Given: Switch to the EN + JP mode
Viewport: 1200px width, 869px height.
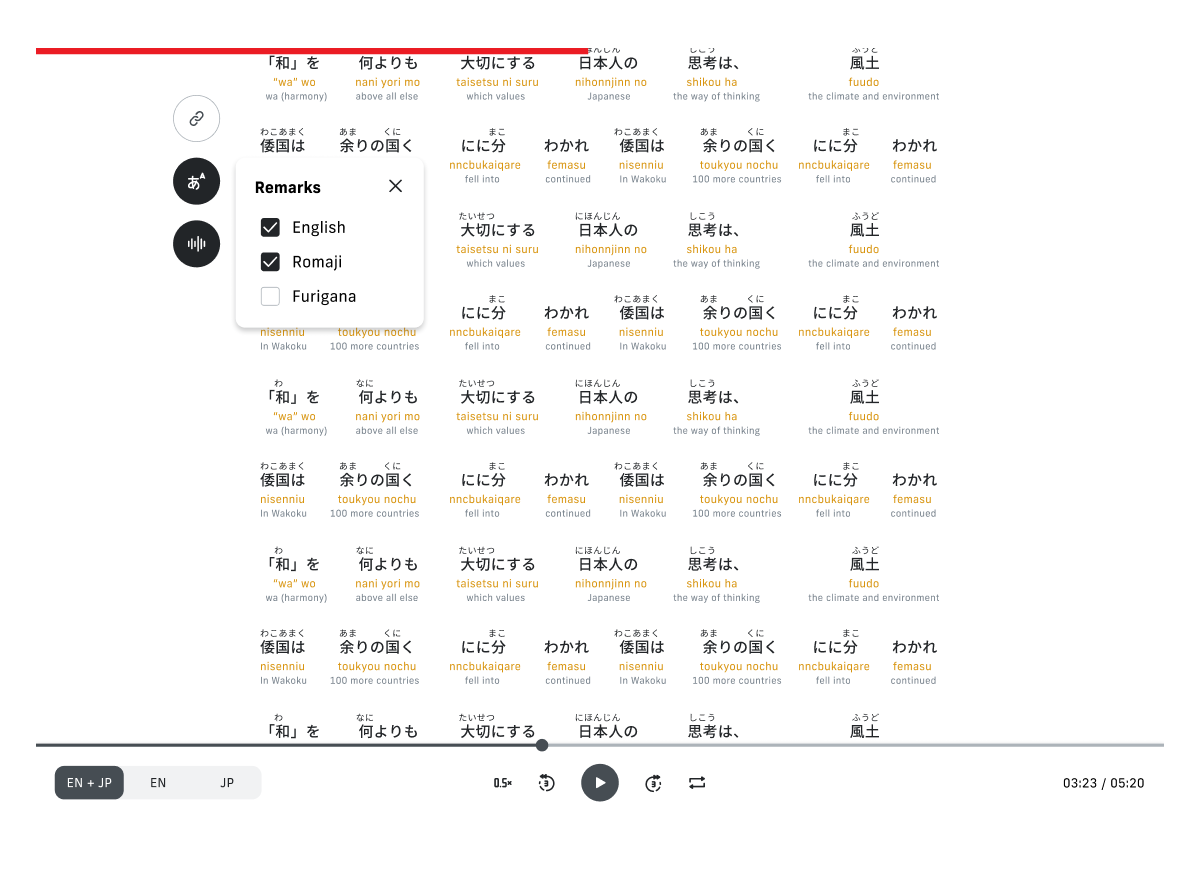Looking at the screenshot, I should click(89, 783).
